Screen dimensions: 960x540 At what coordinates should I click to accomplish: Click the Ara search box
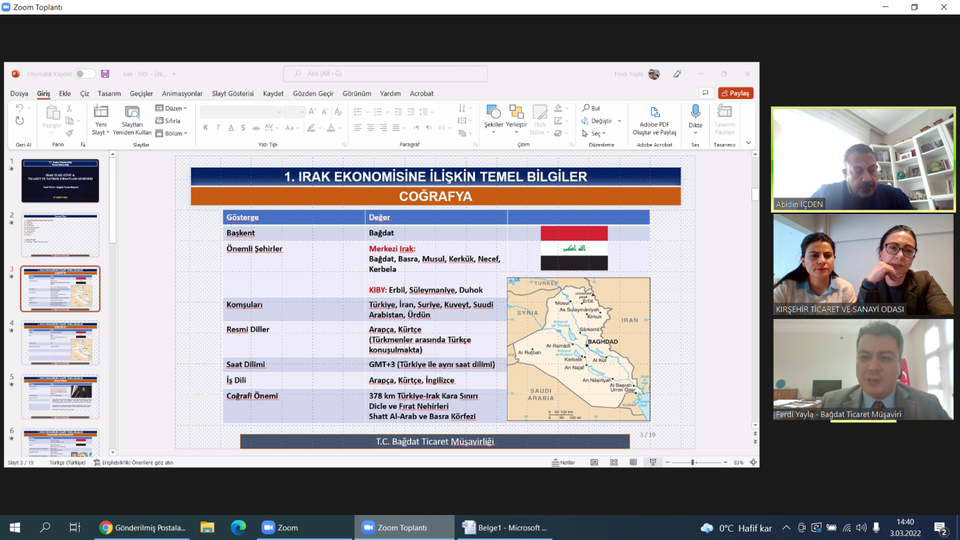(x=385, y=74)
